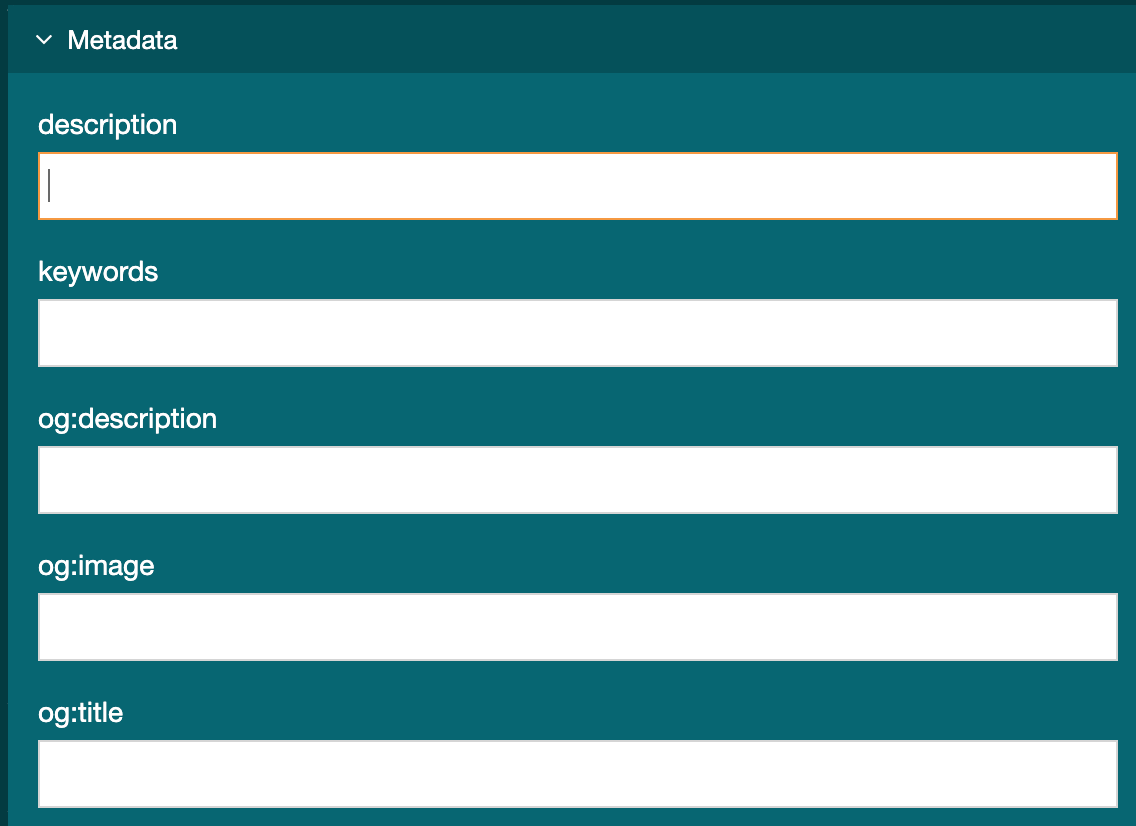Select the og:image label
1136x826 pixels.
pos(96,566)
